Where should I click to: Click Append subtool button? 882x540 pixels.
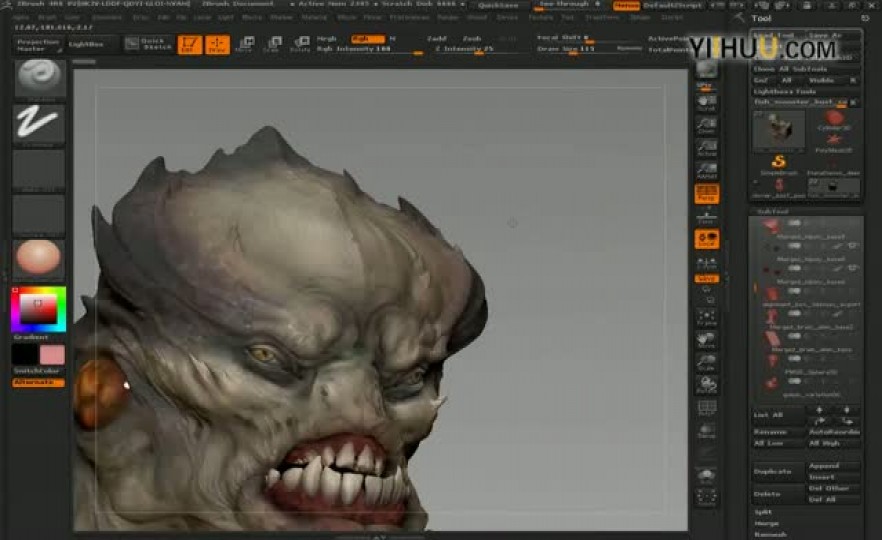(834, 466)
